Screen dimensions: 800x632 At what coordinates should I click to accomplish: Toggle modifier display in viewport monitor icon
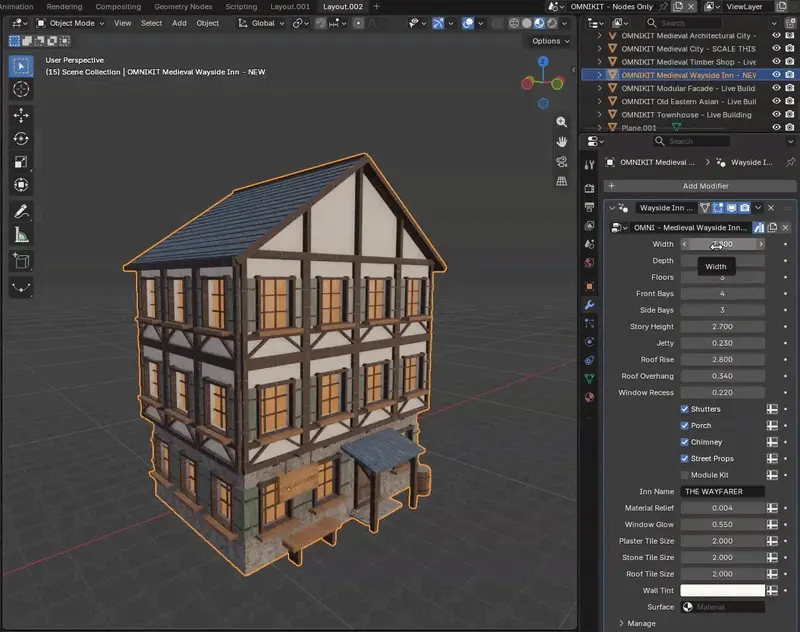coord(732,208)
